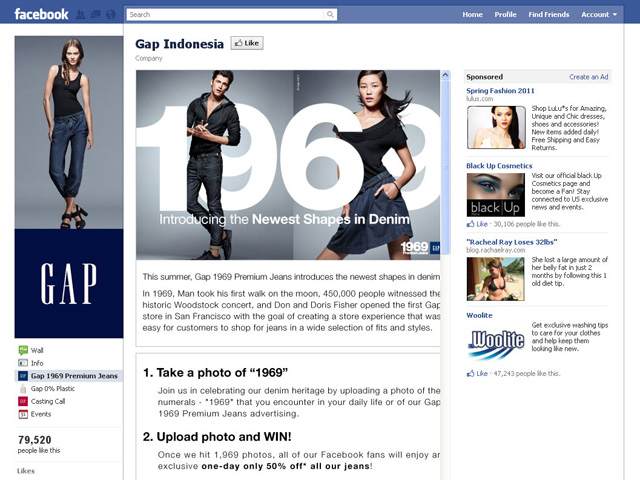
Task: Click the Woolite logo thumbnail
Action: point(496,344)
